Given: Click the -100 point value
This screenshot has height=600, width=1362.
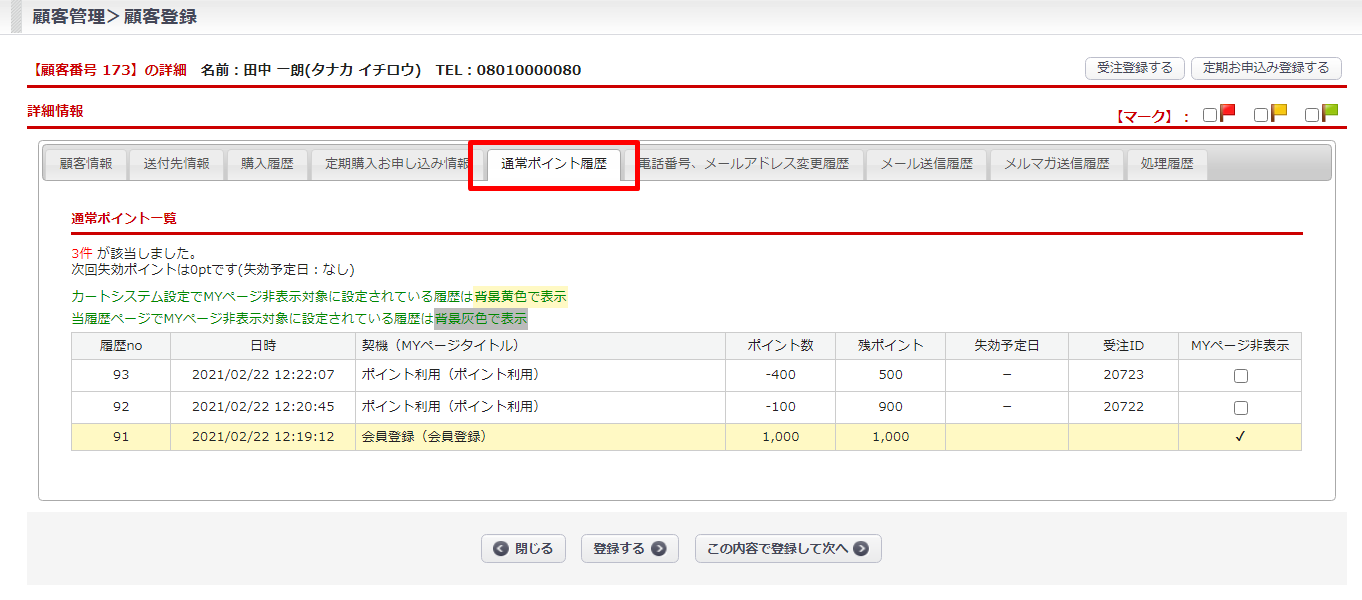Looking at the screenshot, I should [781, 407].
